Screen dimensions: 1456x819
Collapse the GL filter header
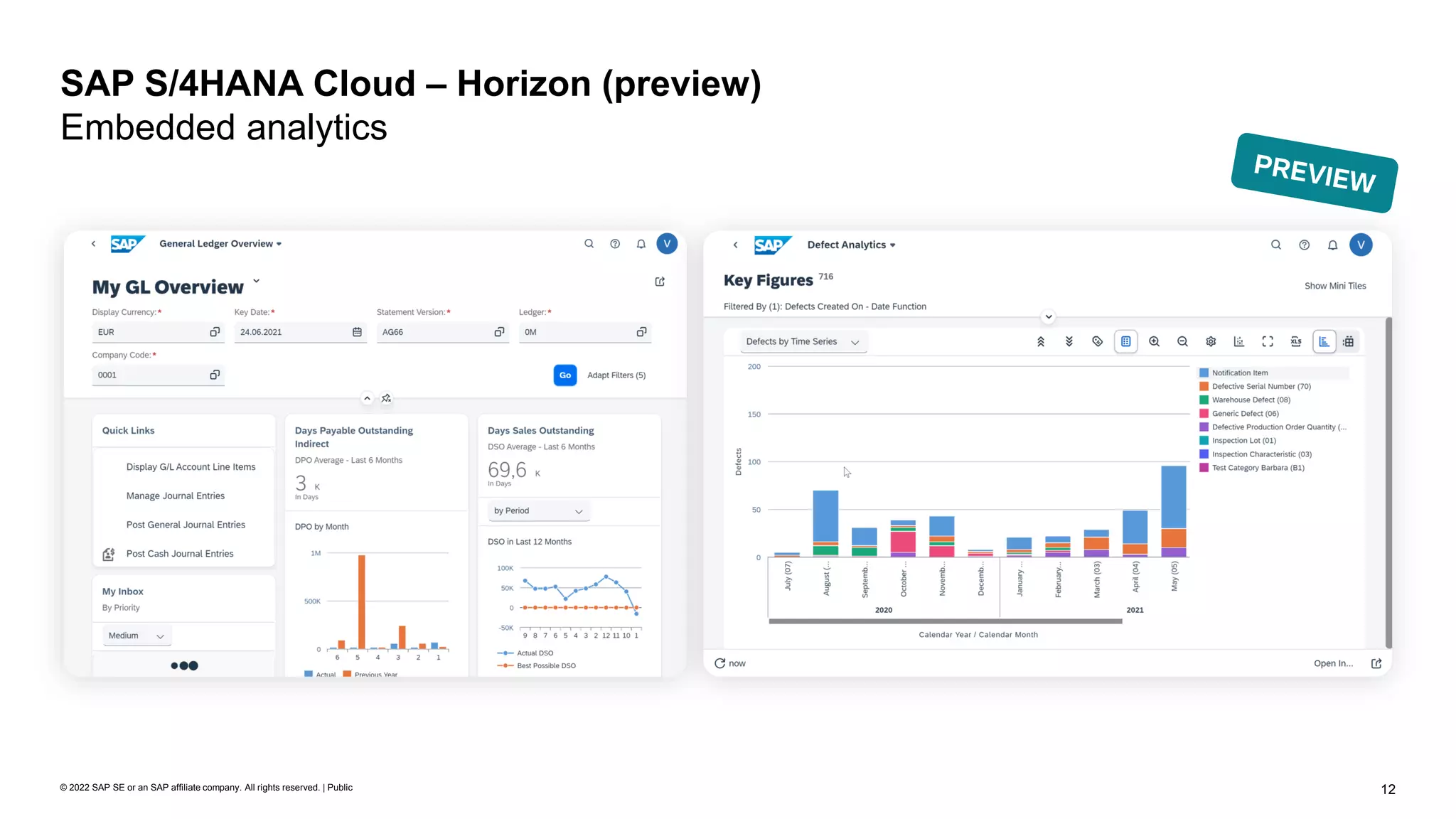point(367,398)
